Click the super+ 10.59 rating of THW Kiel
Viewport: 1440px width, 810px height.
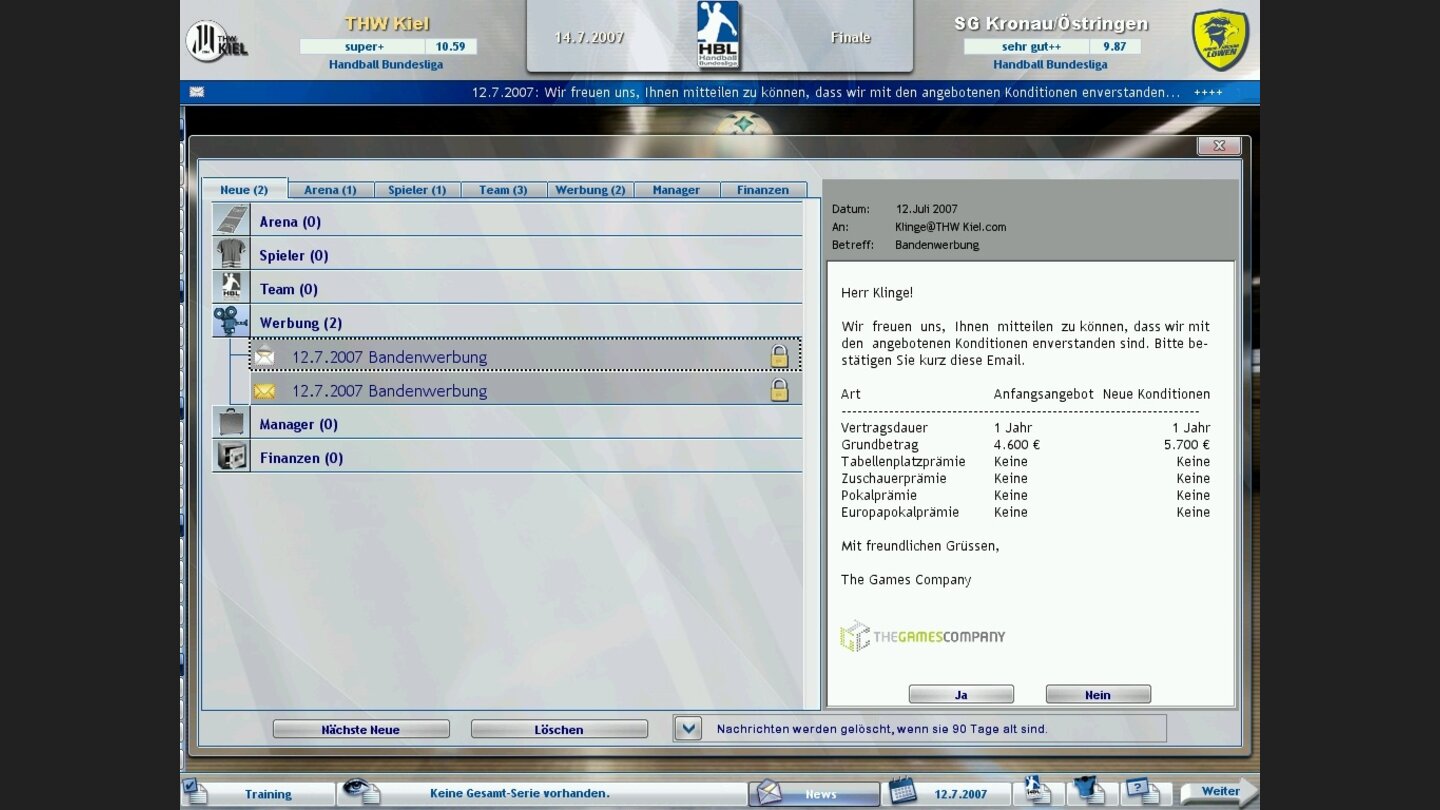(x=388, y=46)
